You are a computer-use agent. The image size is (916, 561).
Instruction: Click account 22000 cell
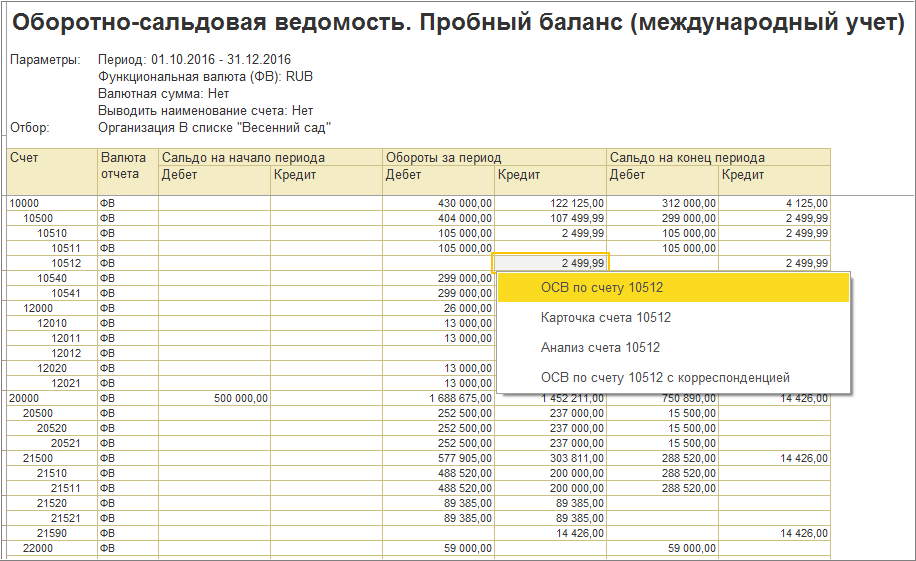[x=52, y=548]
